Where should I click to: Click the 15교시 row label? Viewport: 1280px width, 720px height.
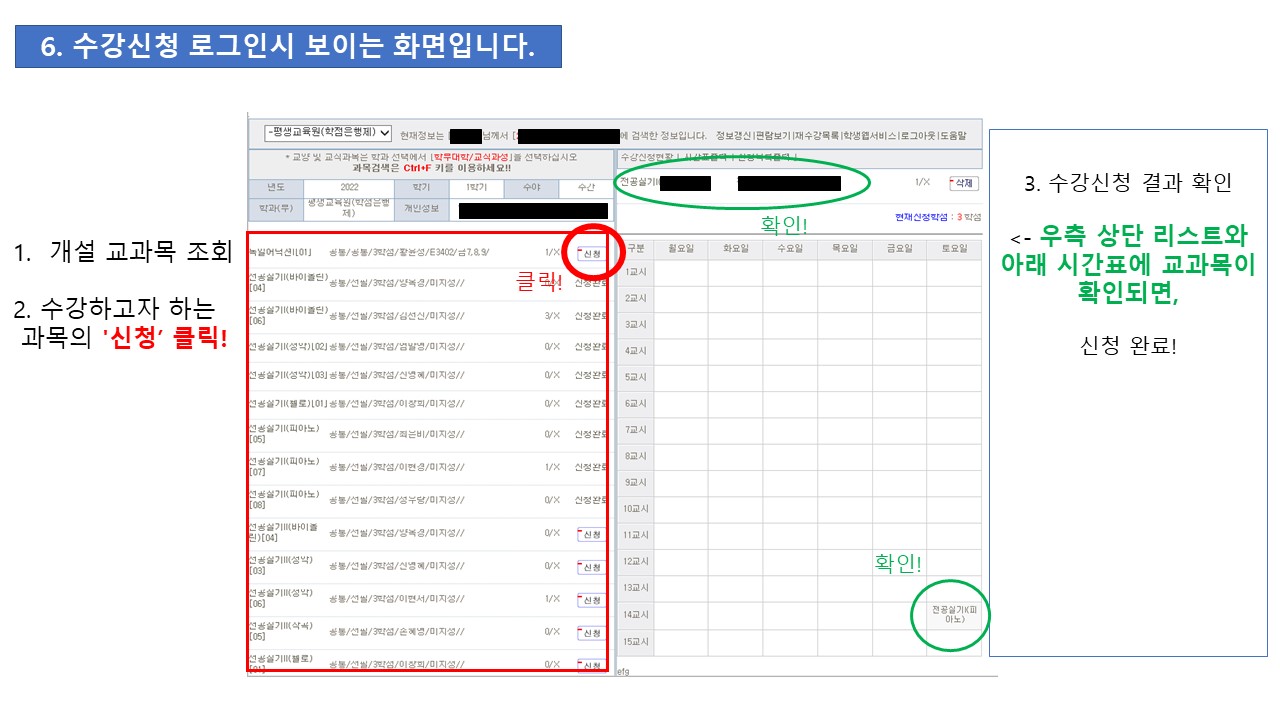click(x=636, y=641)
